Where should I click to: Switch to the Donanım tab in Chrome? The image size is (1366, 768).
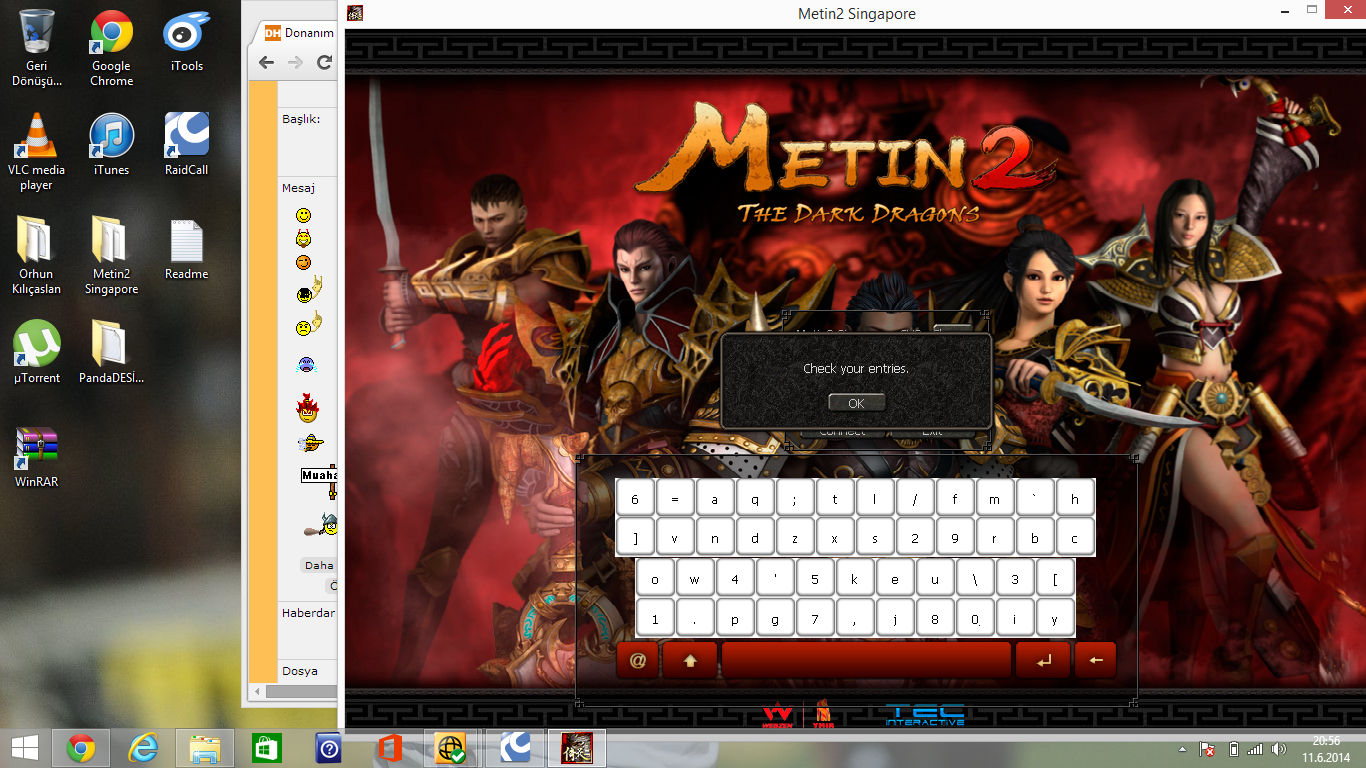click(x=298, y=33)
